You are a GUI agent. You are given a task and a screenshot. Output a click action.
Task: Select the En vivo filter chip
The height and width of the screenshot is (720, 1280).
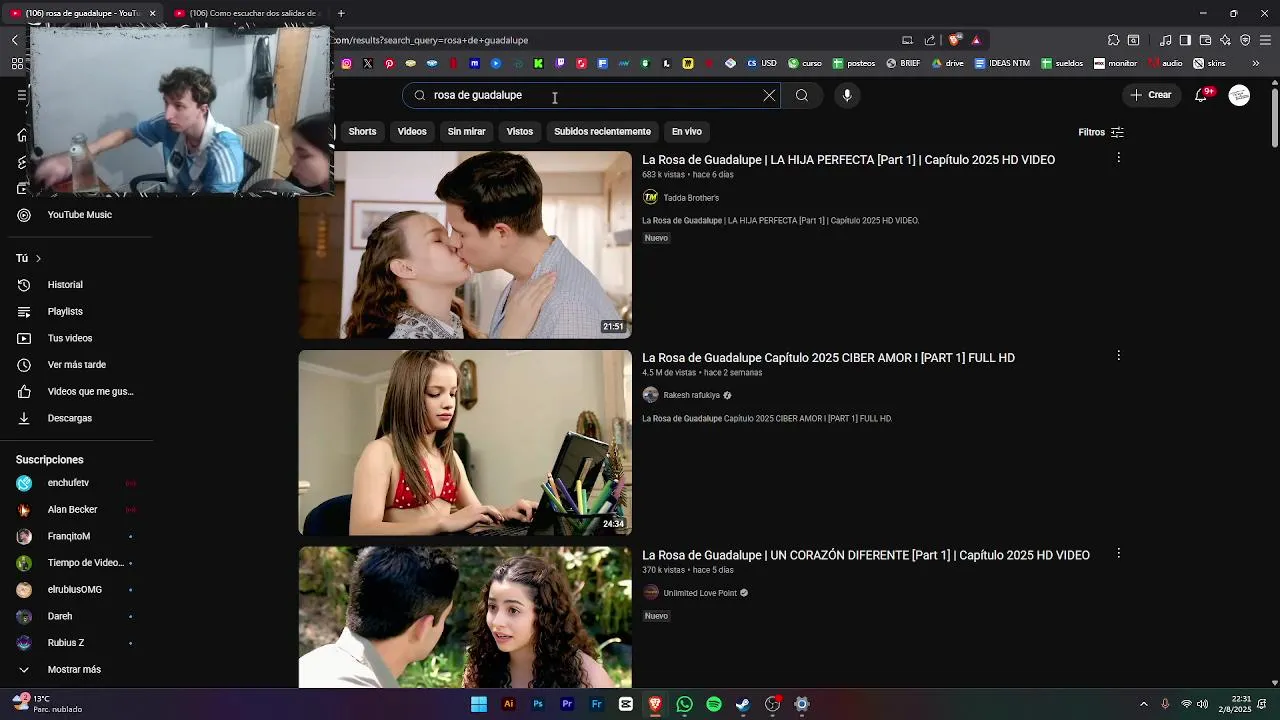coord(686,132)
